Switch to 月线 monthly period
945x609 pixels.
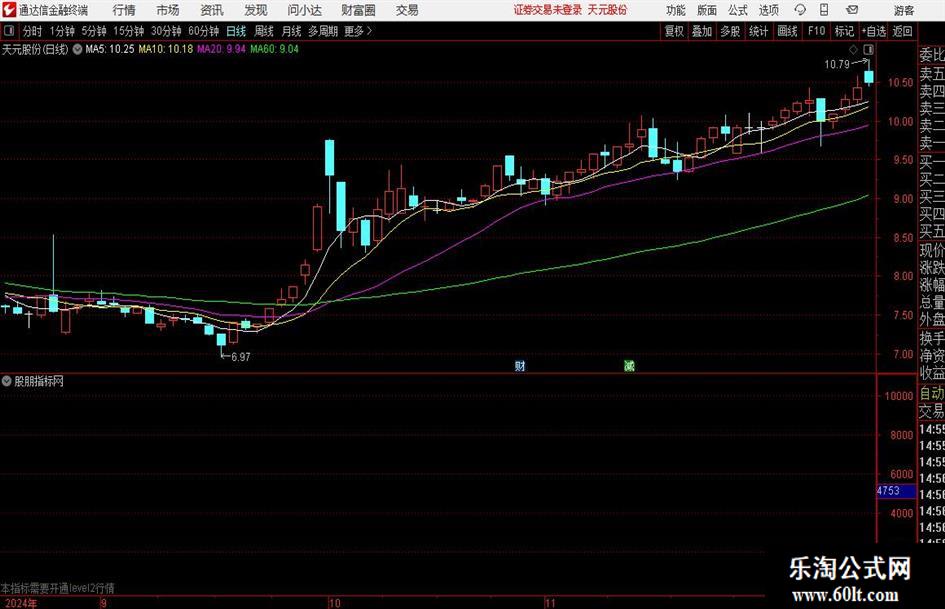coord(291,31)
